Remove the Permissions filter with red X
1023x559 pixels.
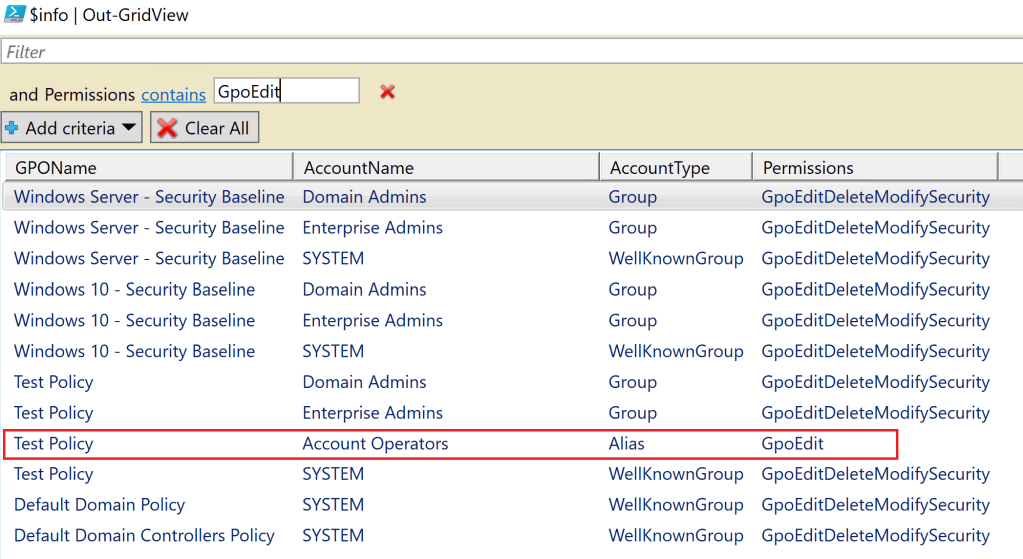click(387, 92)
